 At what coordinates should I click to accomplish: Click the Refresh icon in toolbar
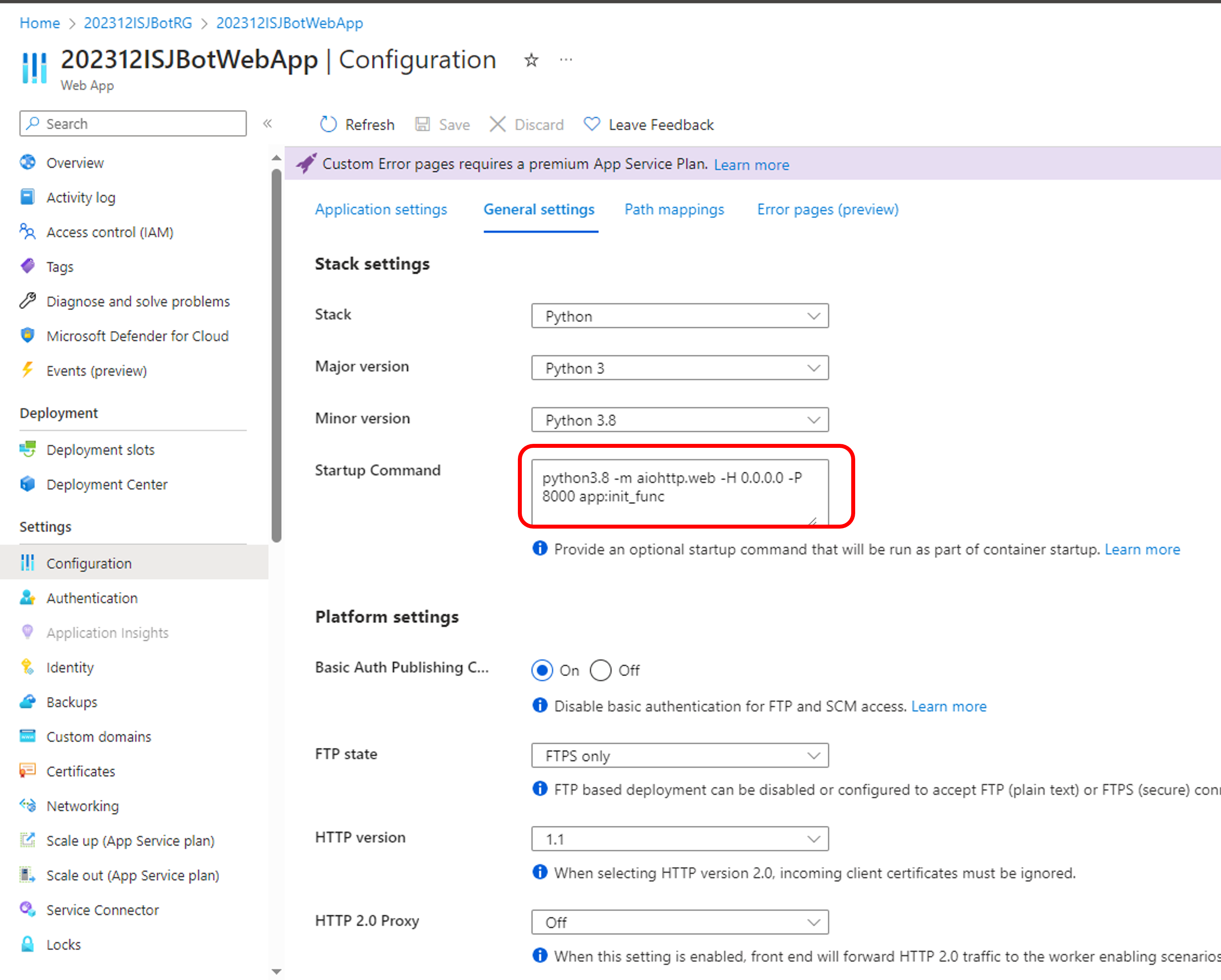(329, 124)
